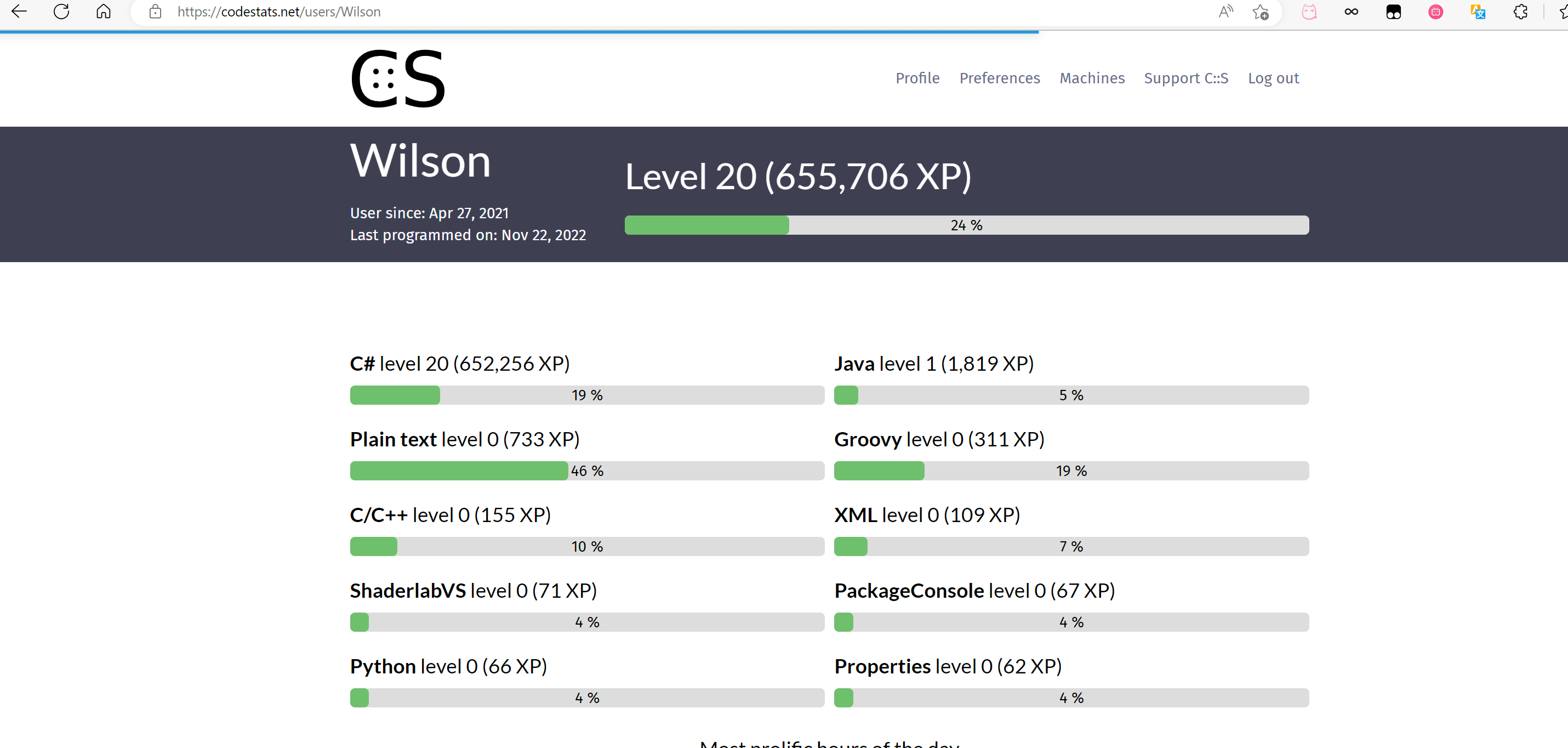
Task: Click the Support C::S link
Action: point(1186,78)
